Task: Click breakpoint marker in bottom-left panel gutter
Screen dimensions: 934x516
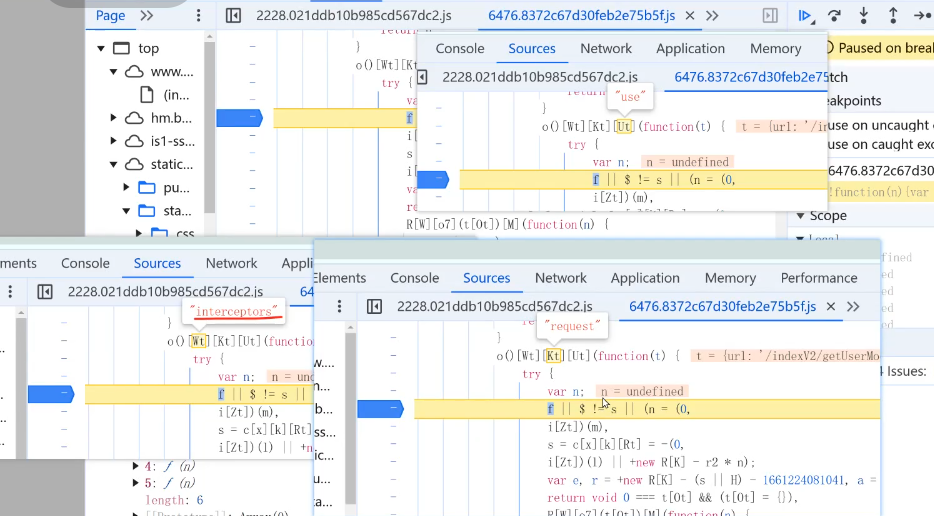Action: point(51,394)
